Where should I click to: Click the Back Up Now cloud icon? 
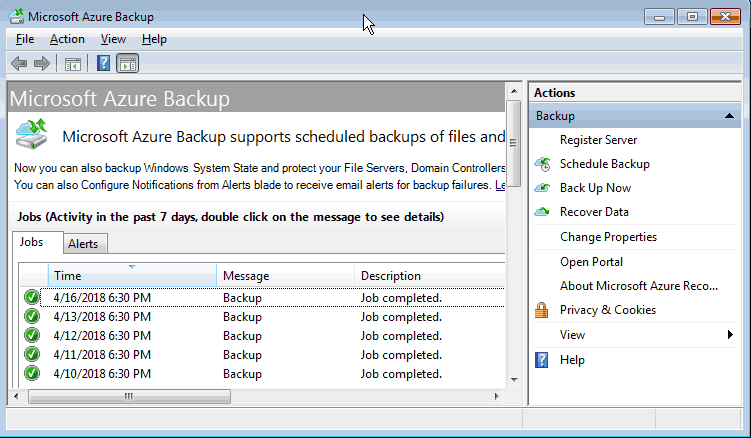point(542,188)
